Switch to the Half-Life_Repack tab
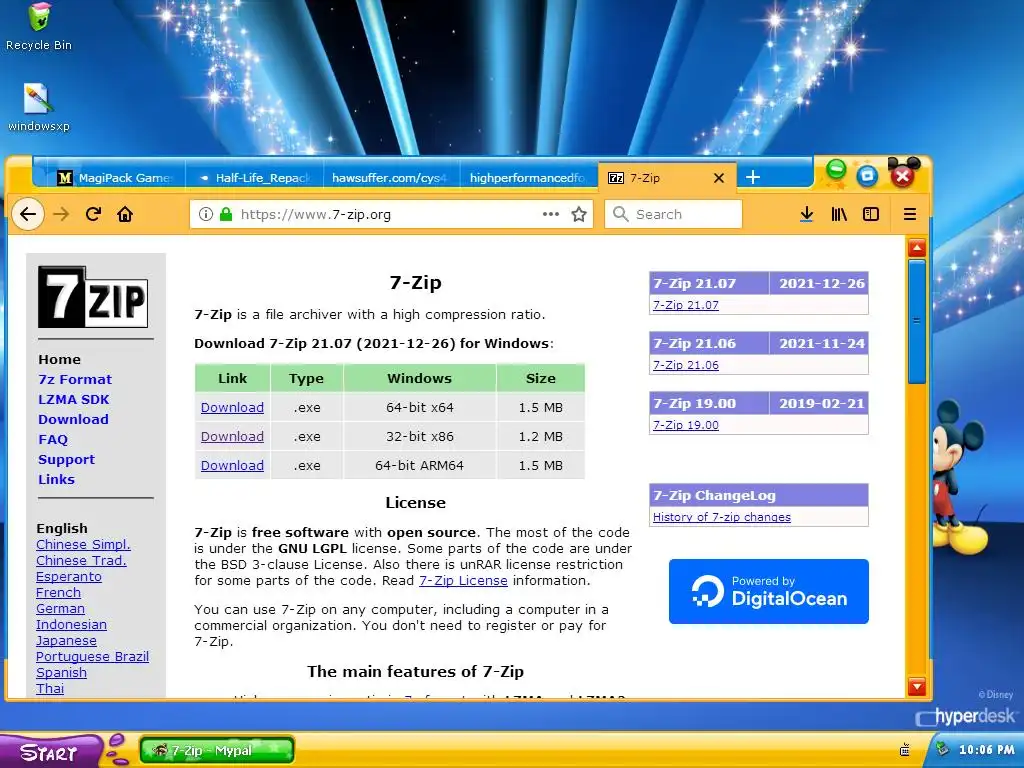Image resolution: width=1024 pixels, height=768 pixels. click(x=255, y=178)
